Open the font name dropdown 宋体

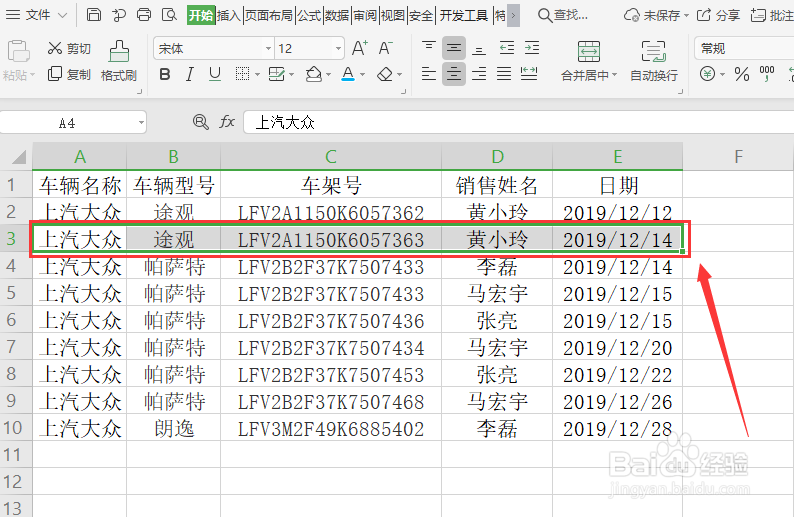tap(268, 49)
